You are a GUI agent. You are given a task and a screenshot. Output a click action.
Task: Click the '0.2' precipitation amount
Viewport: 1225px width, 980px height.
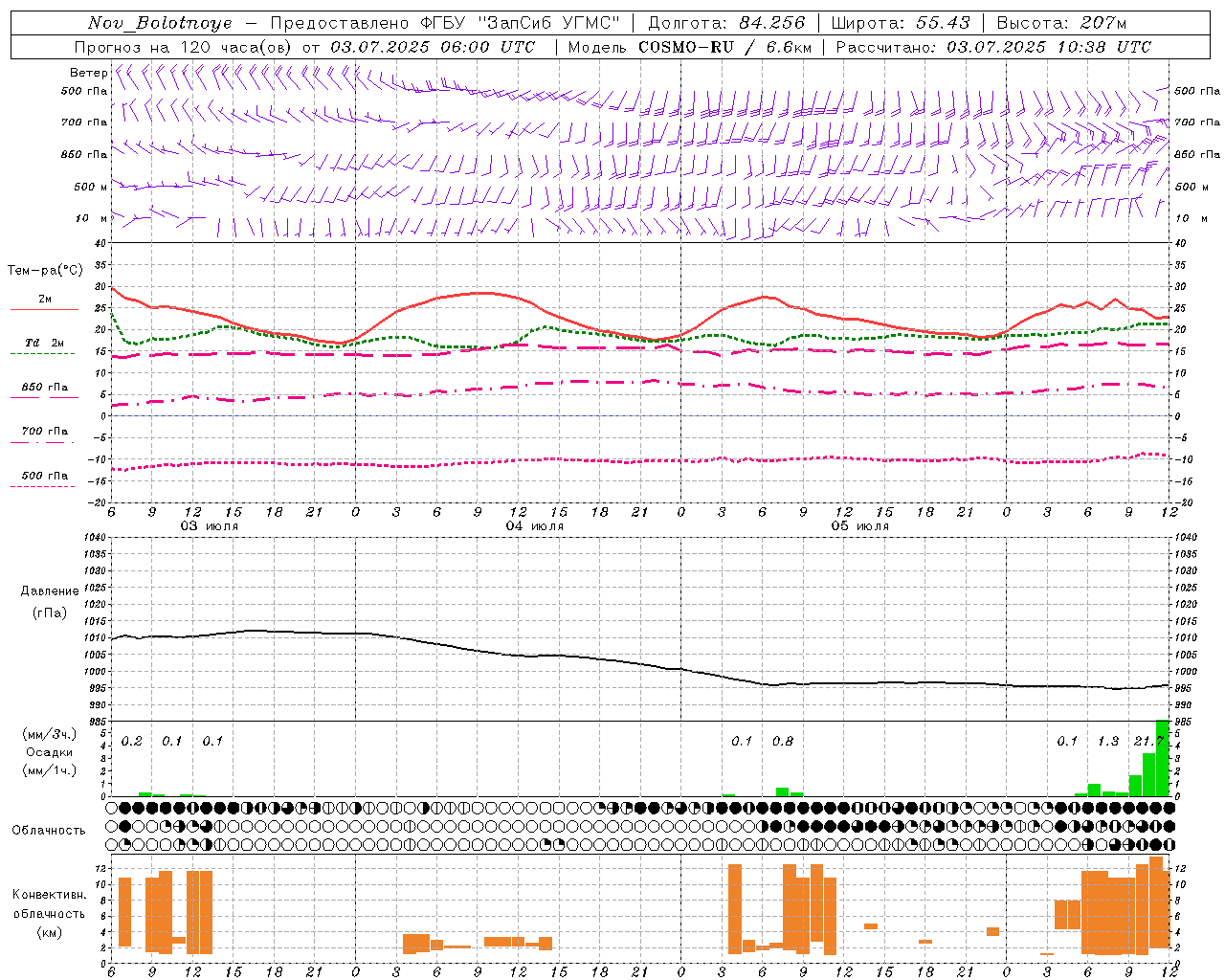pos(132,741)
